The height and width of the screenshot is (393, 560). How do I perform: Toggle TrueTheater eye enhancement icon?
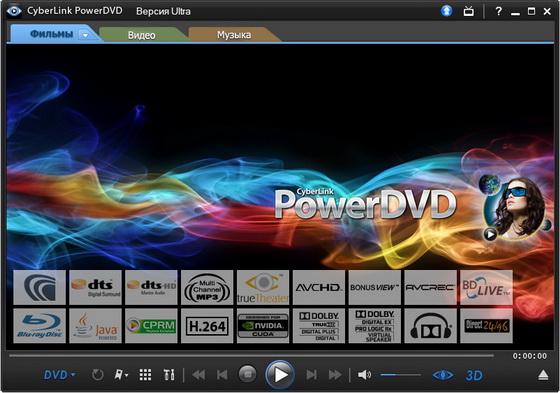[443, 375]
